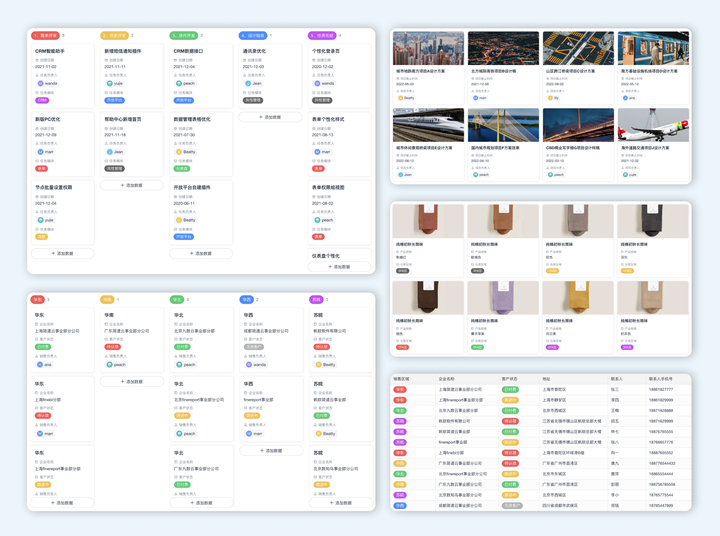Image resolution: width=720 pixels, height=536 pixels.
Task: Open the CRM智能助手 task card
Action: click(x=62, y=76)
